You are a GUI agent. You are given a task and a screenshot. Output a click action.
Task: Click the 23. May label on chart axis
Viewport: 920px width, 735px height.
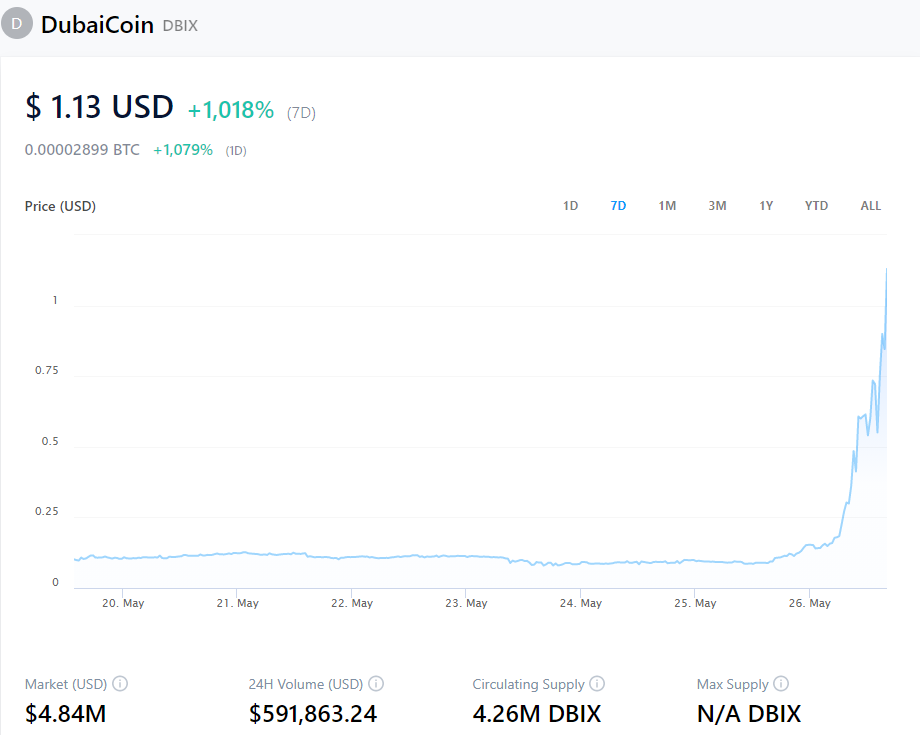[467, 603]
